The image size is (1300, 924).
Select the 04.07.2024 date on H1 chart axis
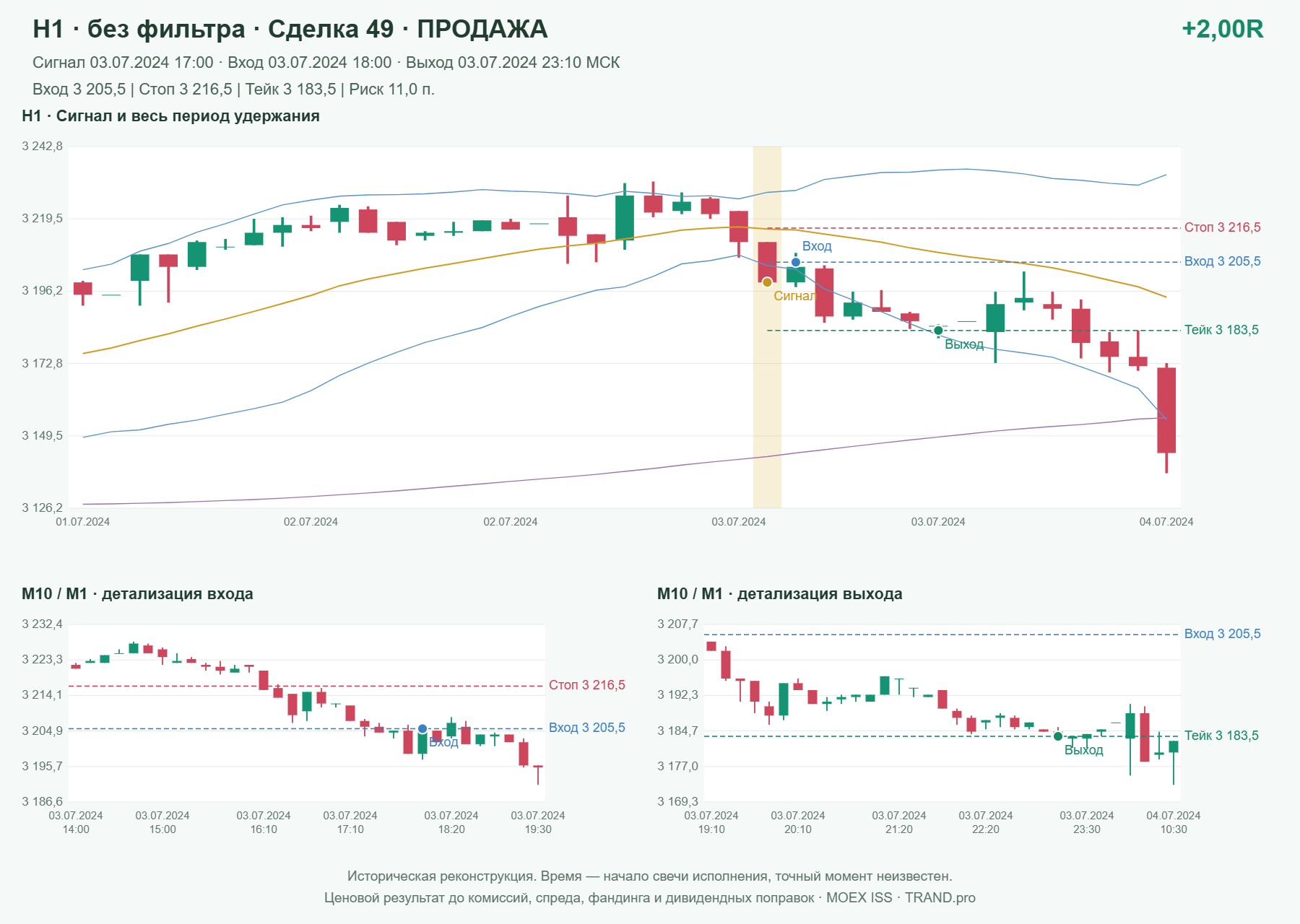1166,522
